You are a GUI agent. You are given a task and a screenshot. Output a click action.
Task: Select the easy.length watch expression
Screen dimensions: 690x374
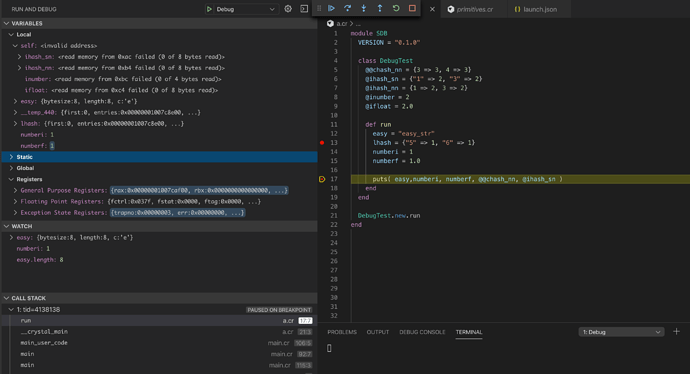tap(159, 260)
